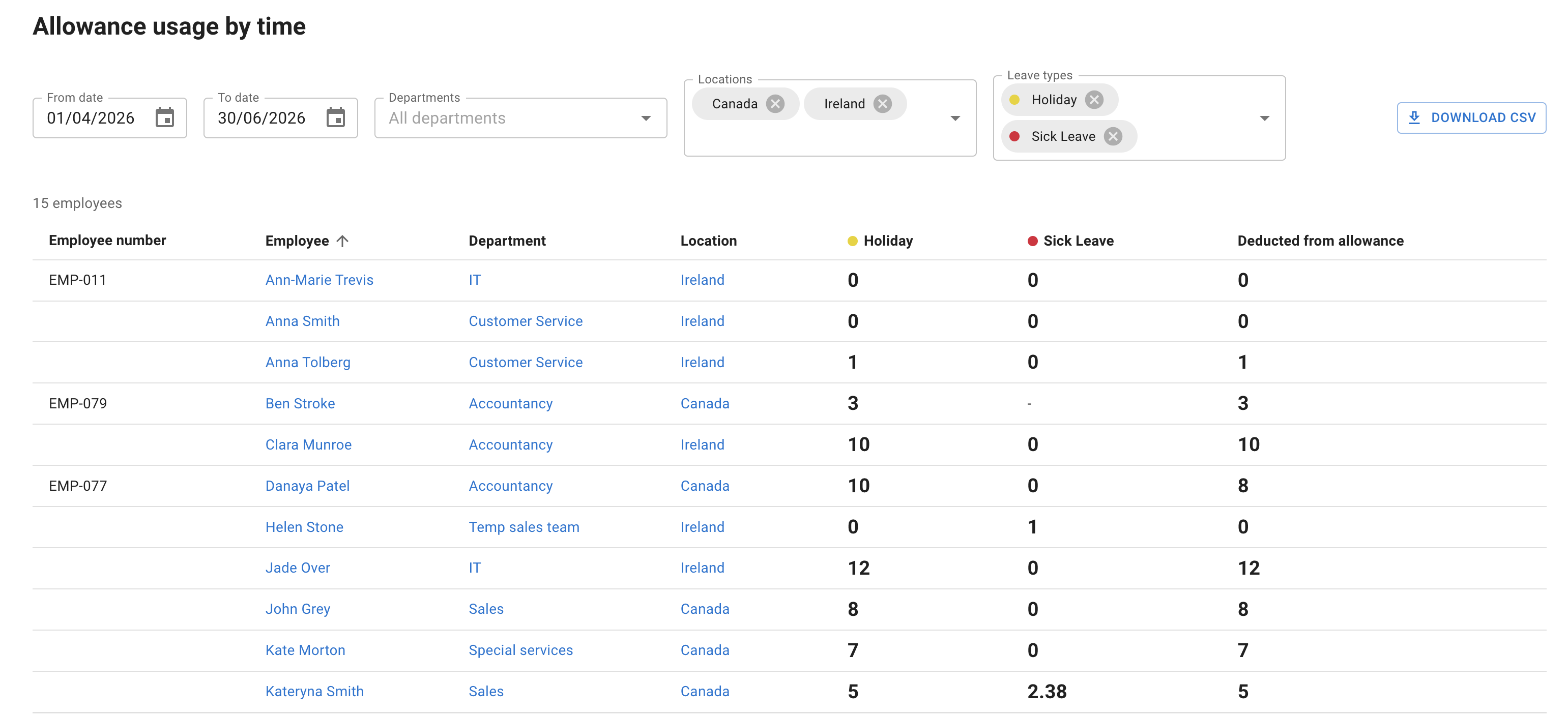Open Canada location in Kate Morton row
Image resolution: width=1568 pixels, height=714 pixels.
click(x=705, y=650)
